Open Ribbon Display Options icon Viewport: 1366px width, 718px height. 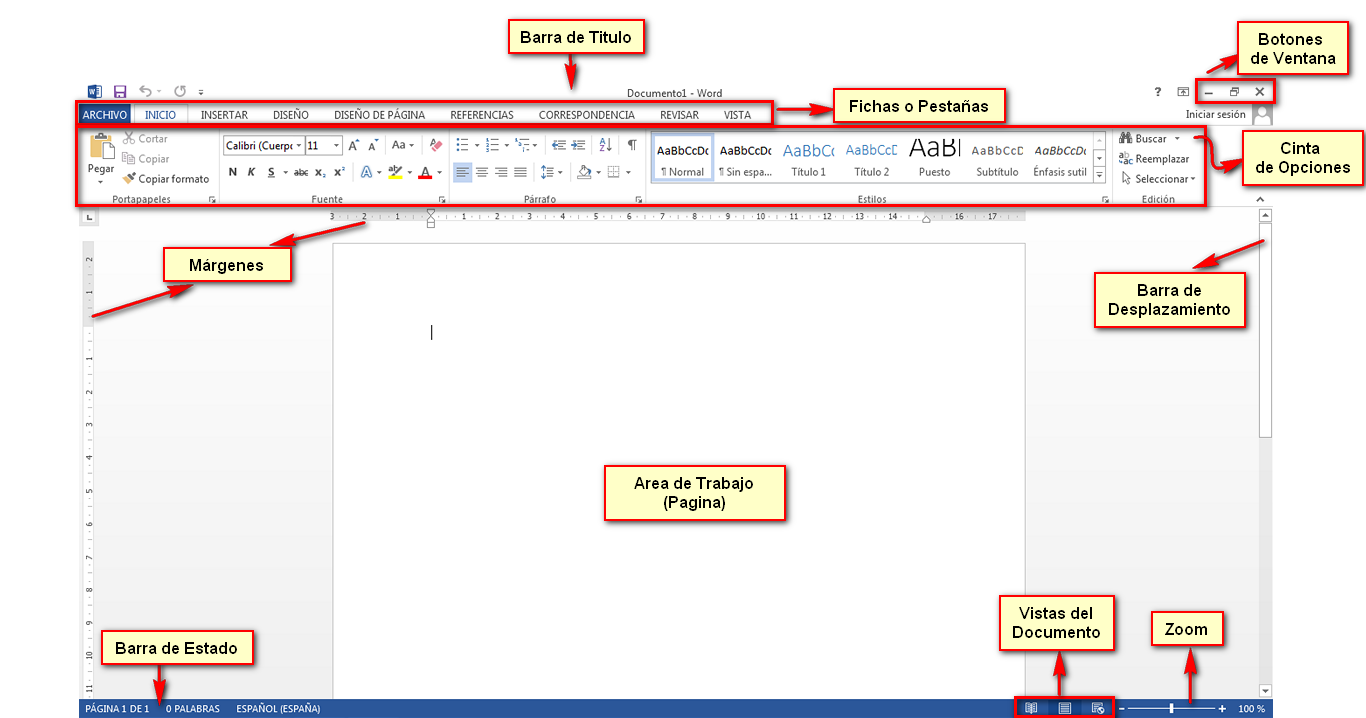pyautogui.click(x=1183, y=91)
